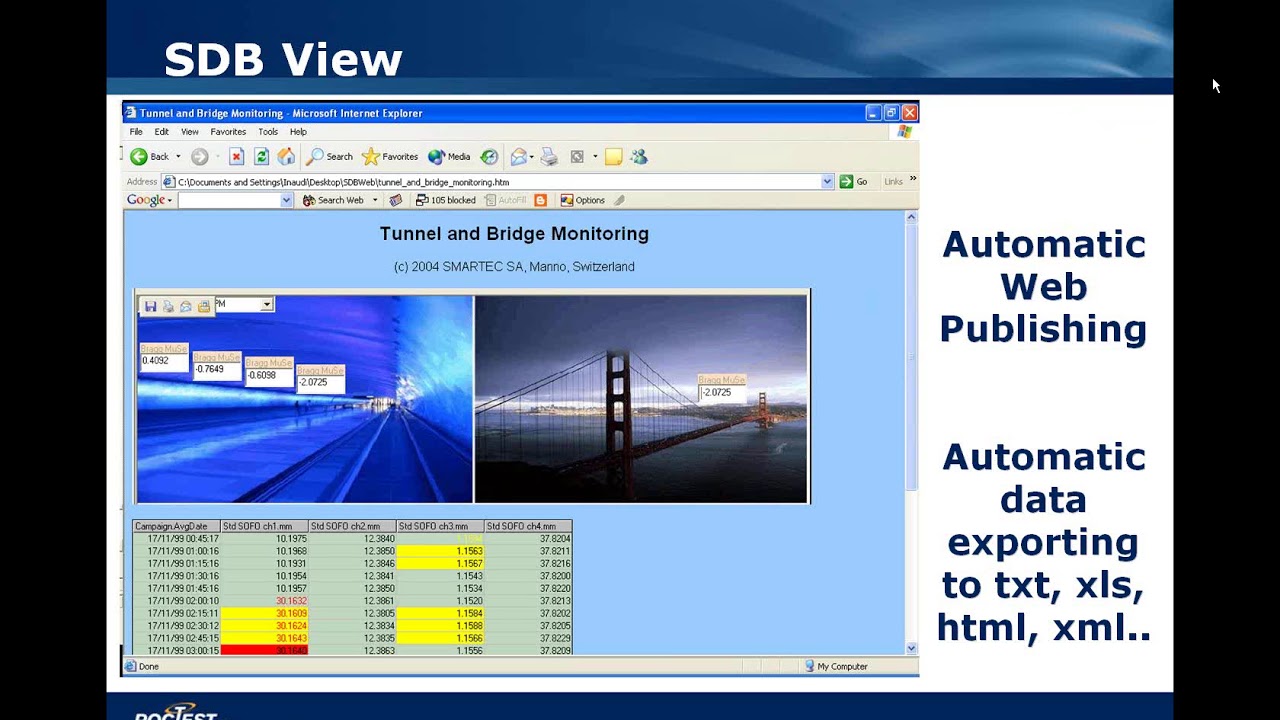This screenshot has height=720, width=1280.
Task: Click the Bragg MuSe label above -0.7649
Action: click(x=216, y=357)
